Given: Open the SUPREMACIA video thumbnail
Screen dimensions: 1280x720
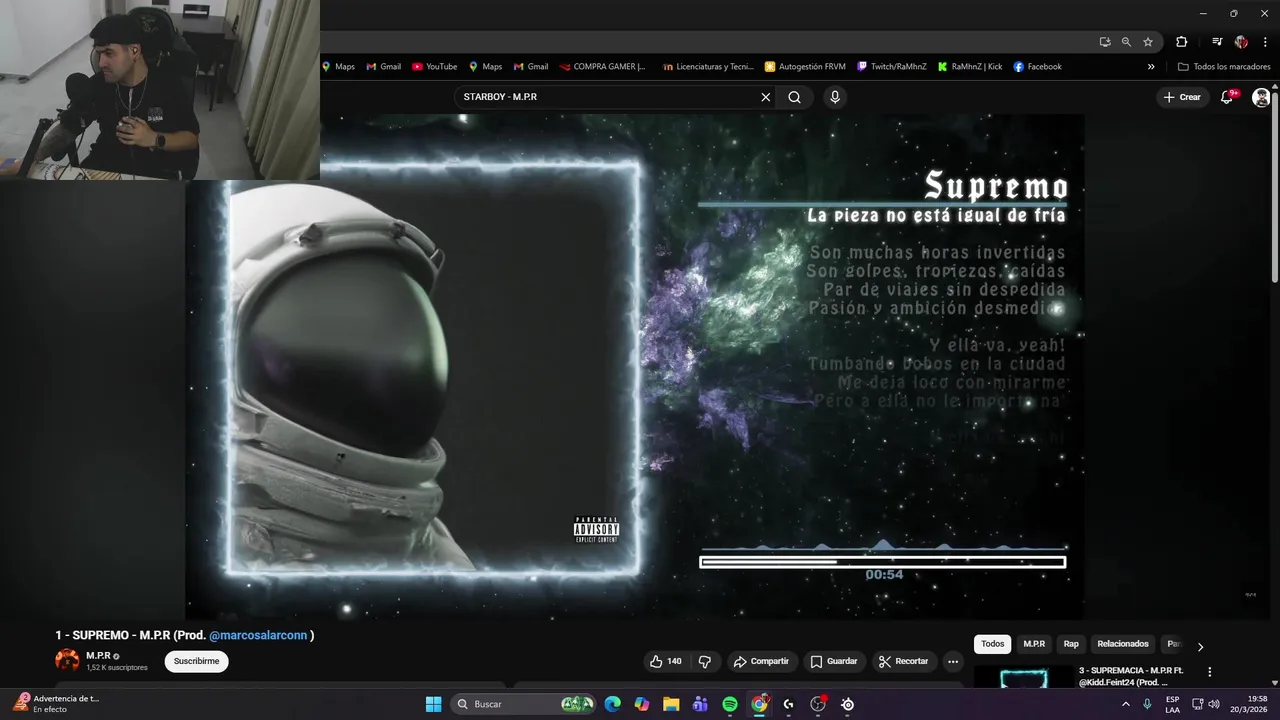Looking at the screenshot, I should point(1023,678).
